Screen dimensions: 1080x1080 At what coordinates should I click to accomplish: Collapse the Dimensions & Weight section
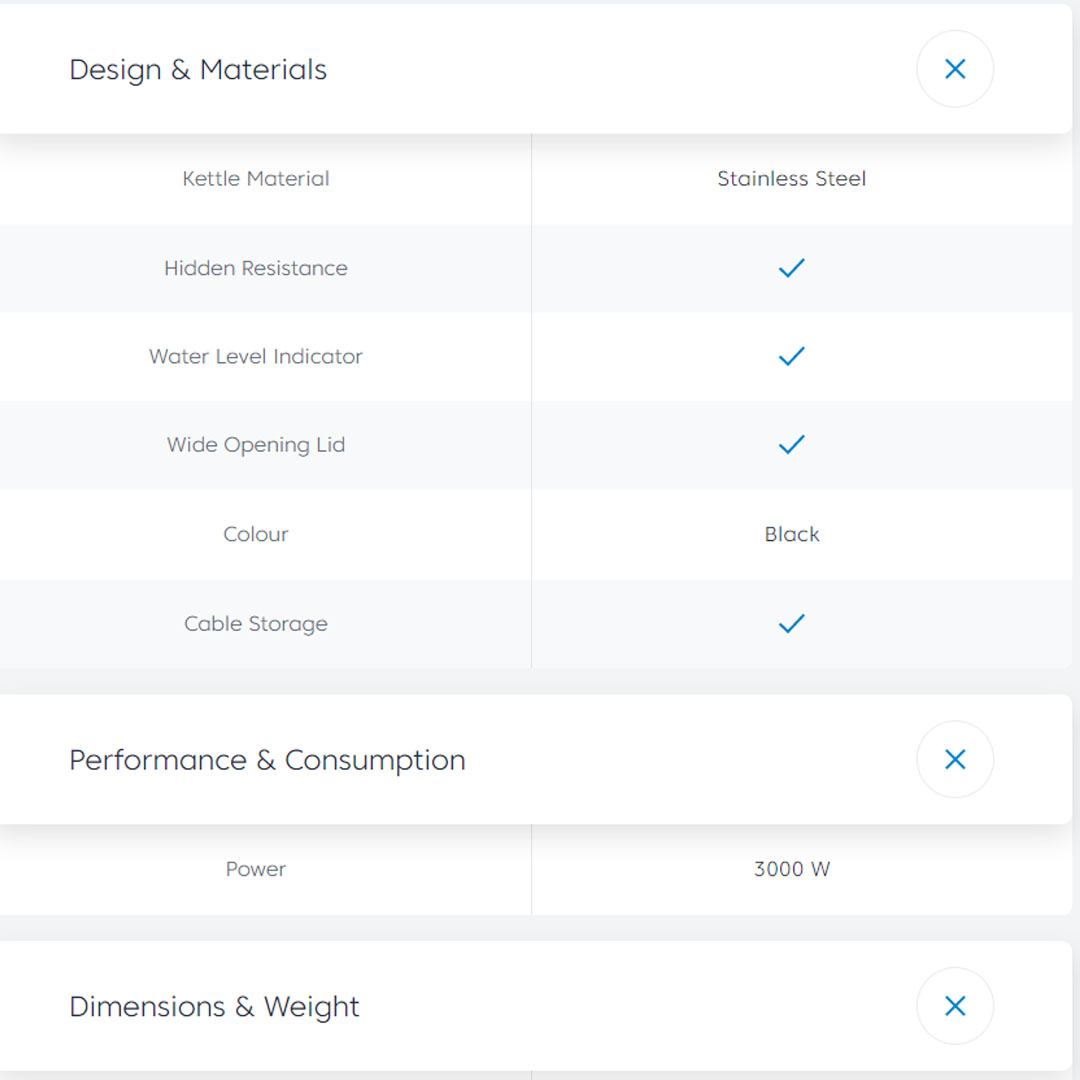[x=955, y=1006]
